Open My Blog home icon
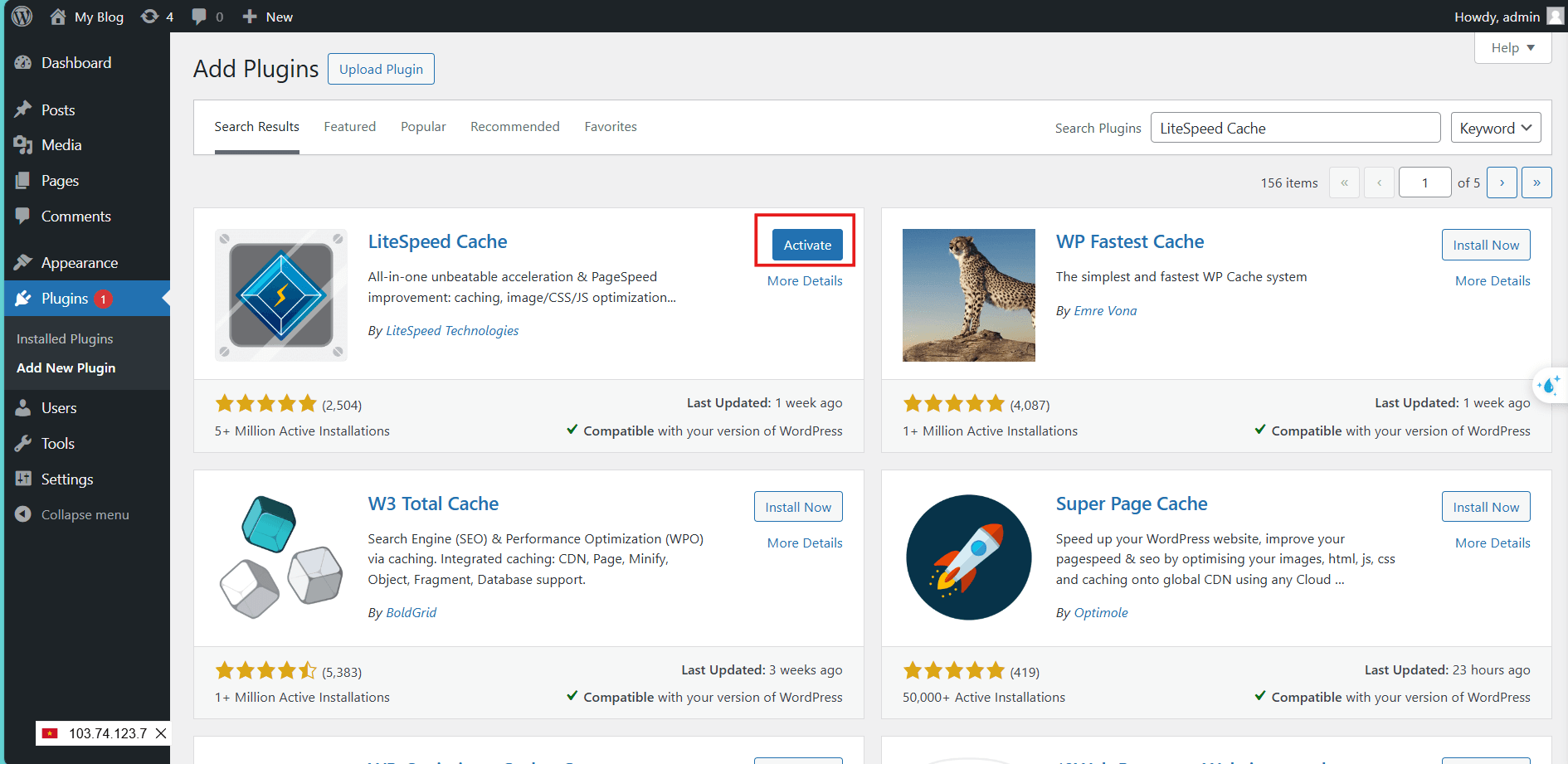Viewport: 1568px width, 764px height. [58, 17]
